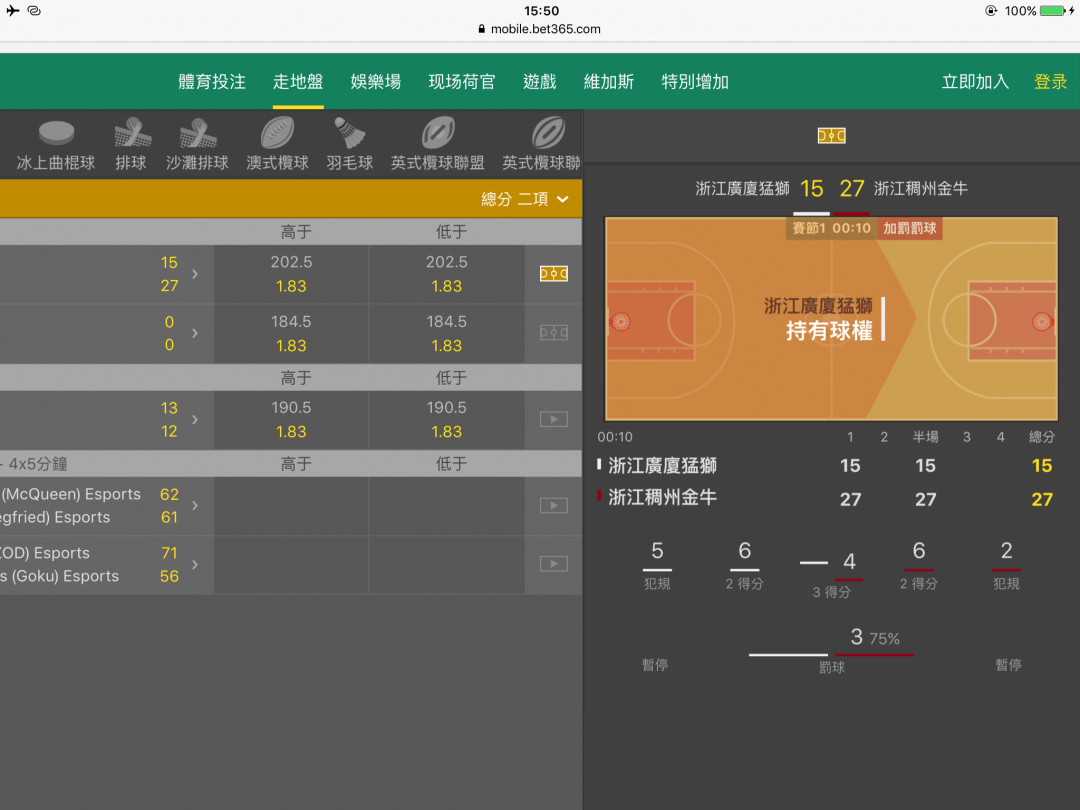
Task: Expand the 71-56 Goku match chevron
Action: tap(196, 565)
